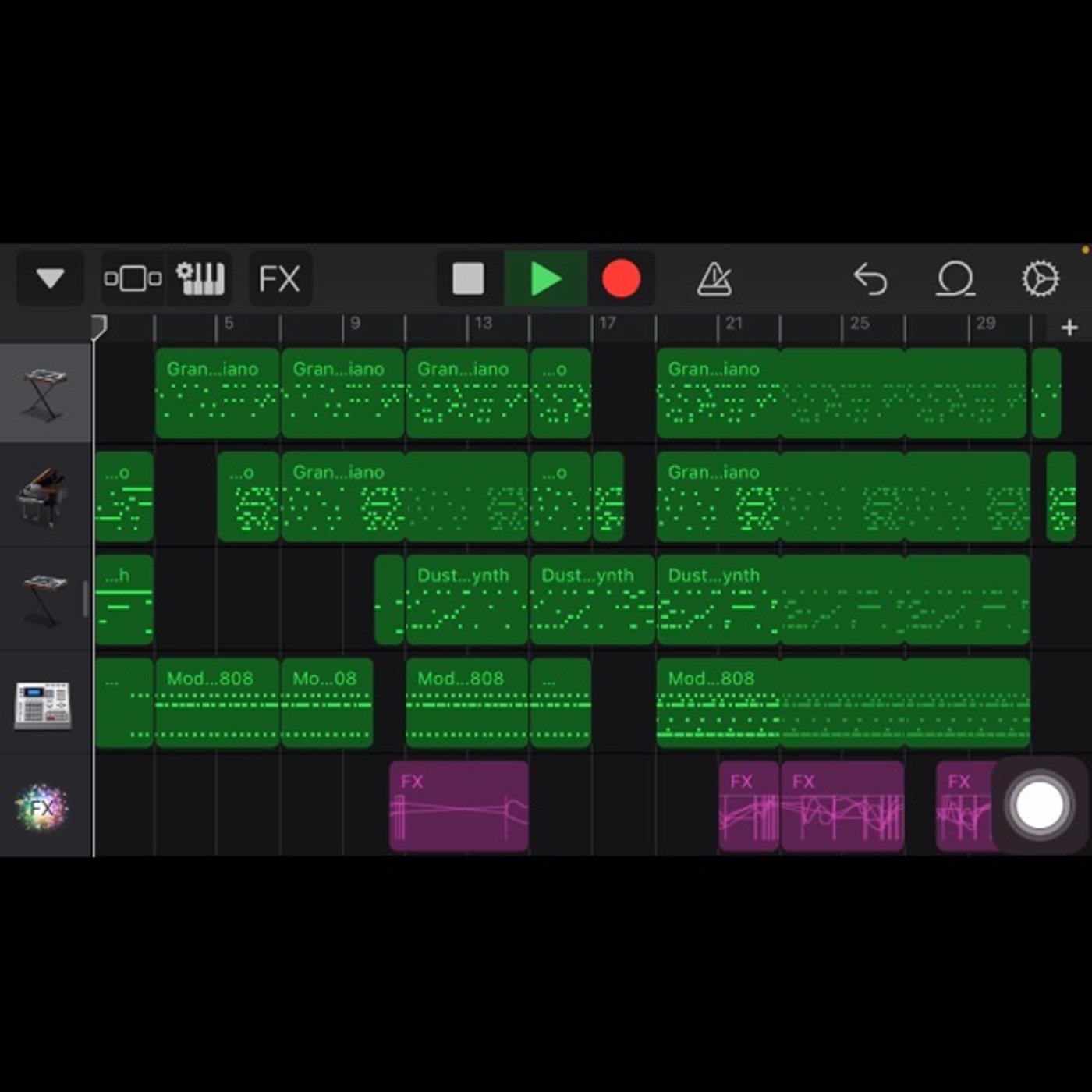Start recording with the red record button

(621, 278)
